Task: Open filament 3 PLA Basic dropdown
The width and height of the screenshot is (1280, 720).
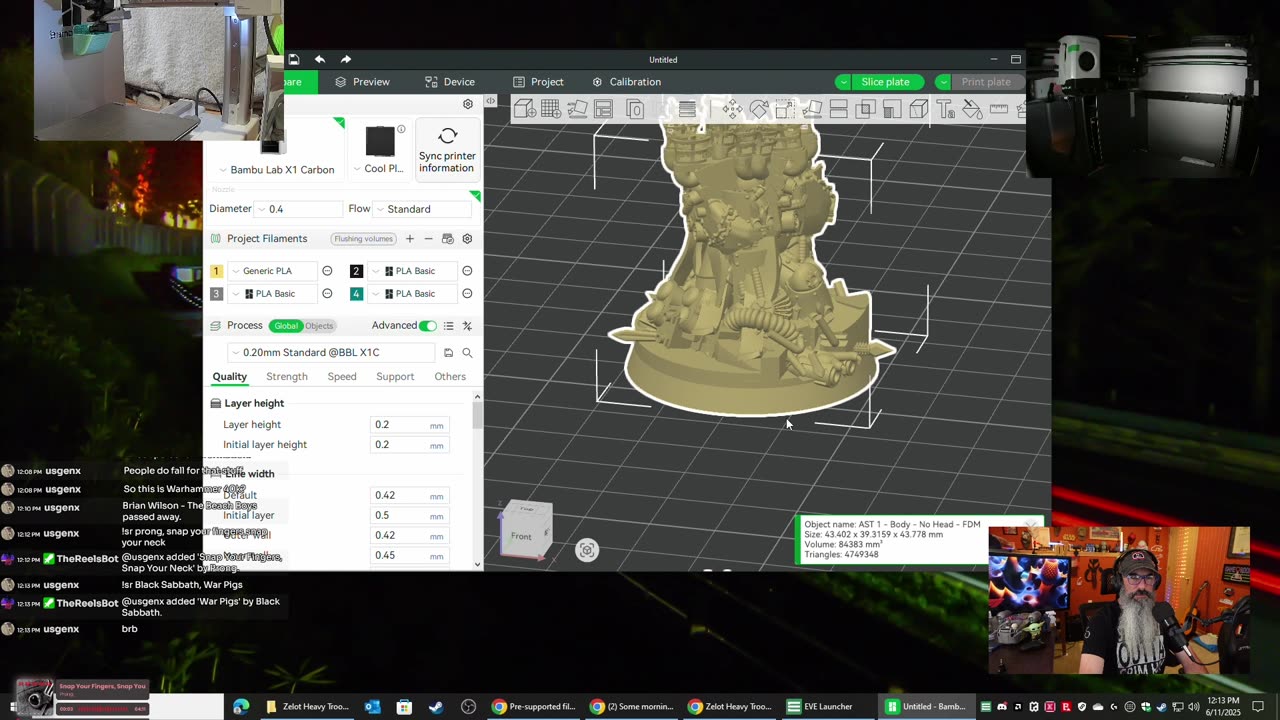Action: 273,294
